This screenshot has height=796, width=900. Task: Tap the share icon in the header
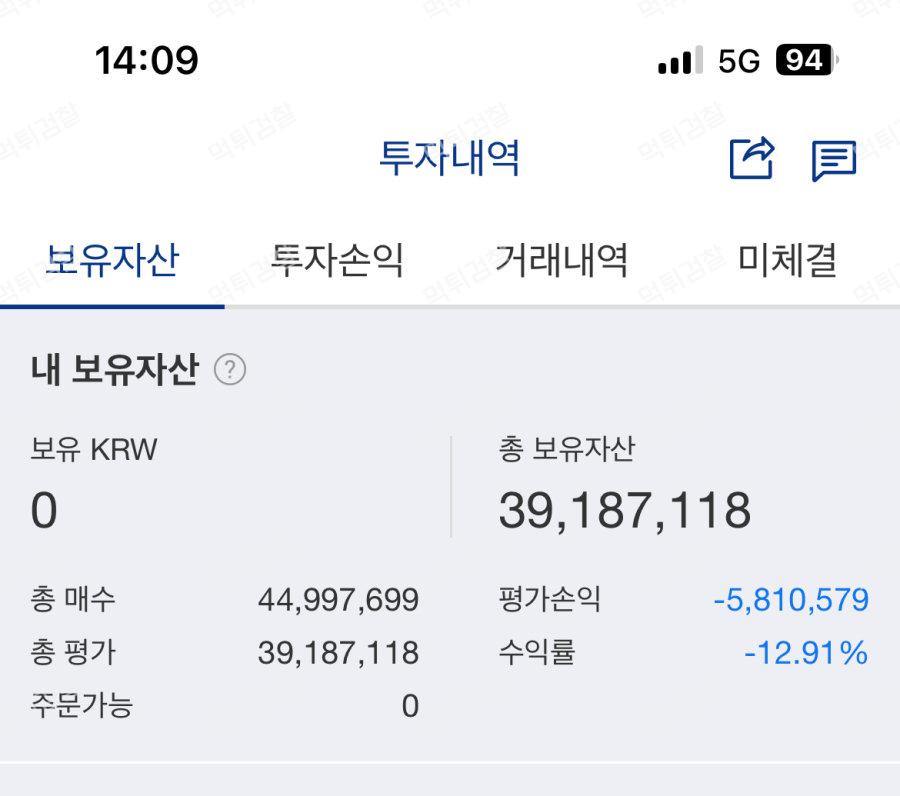(752, 158)
